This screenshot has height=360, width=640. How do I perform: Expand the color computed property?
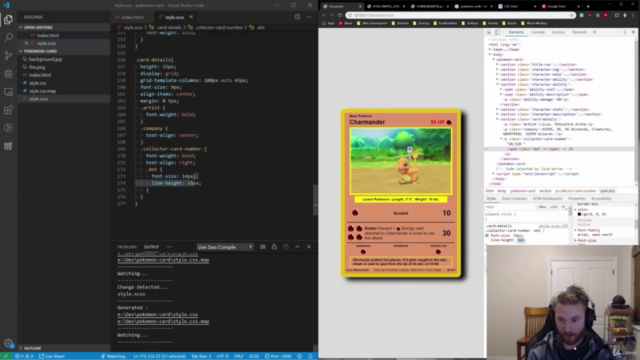[x=576, y=210]
